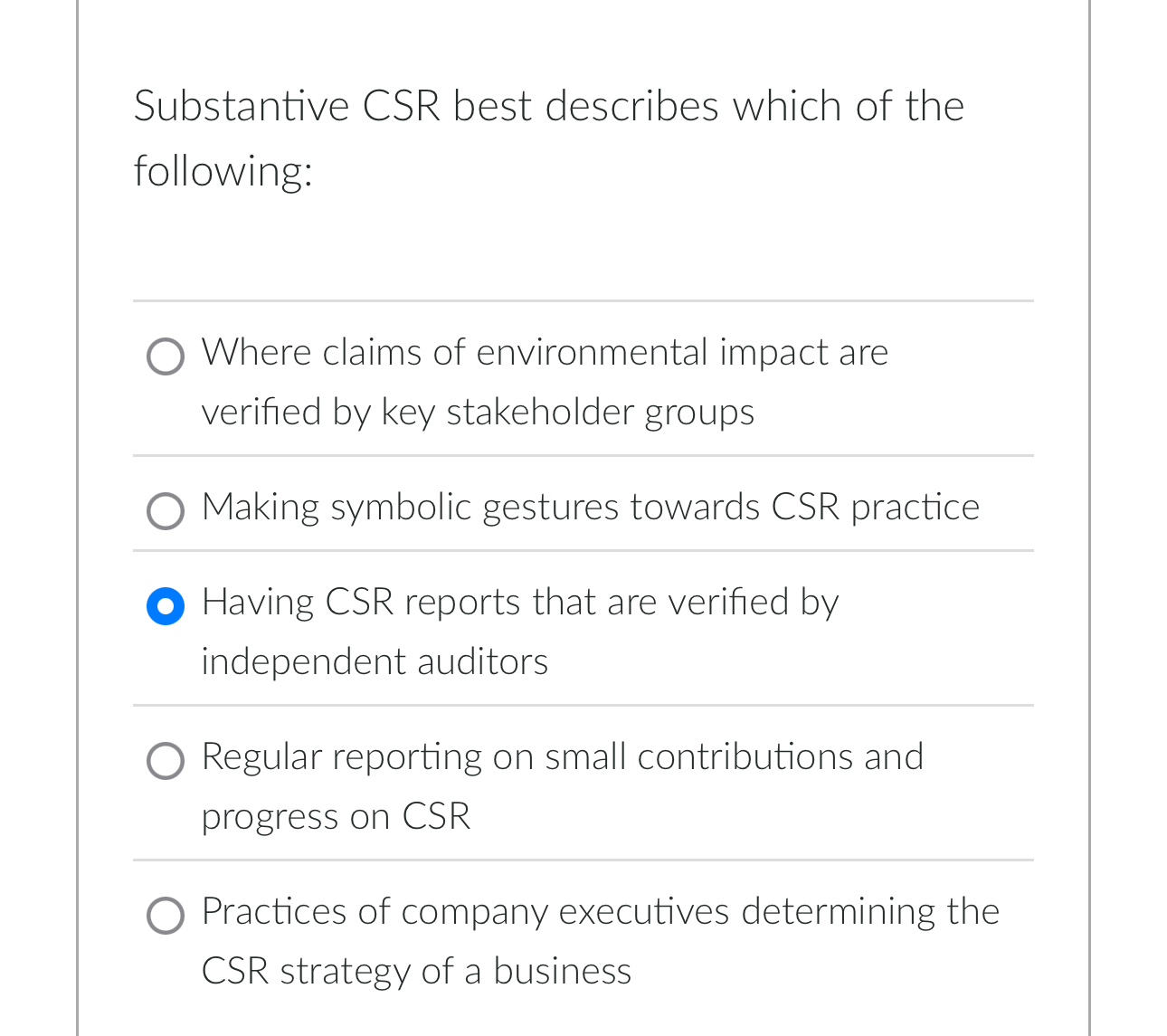
Task: Click 'independent auditors' text line
Action: click(x=374, y=662)
